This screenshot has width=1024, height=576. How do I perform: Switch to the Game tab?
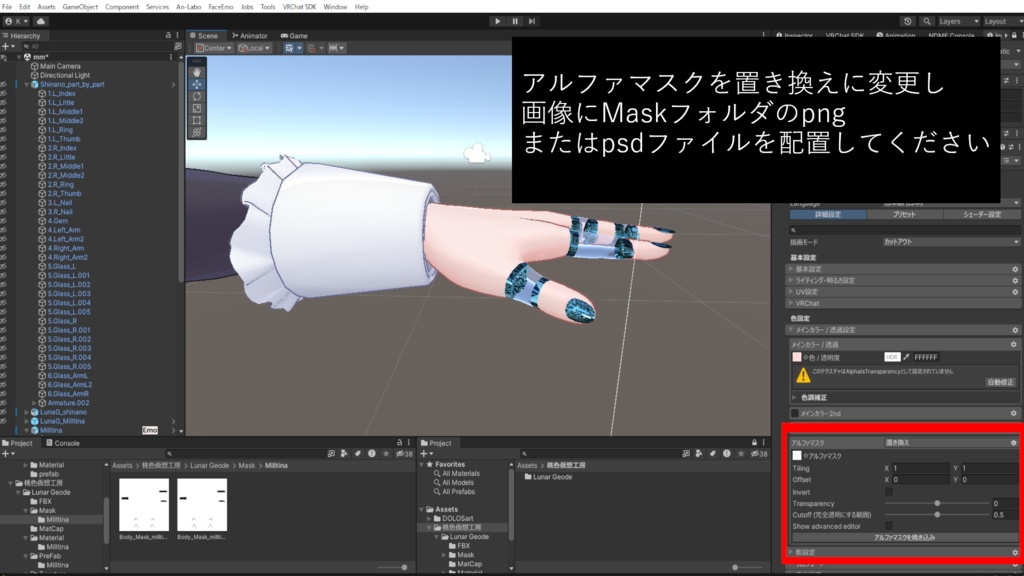(295, 35)
